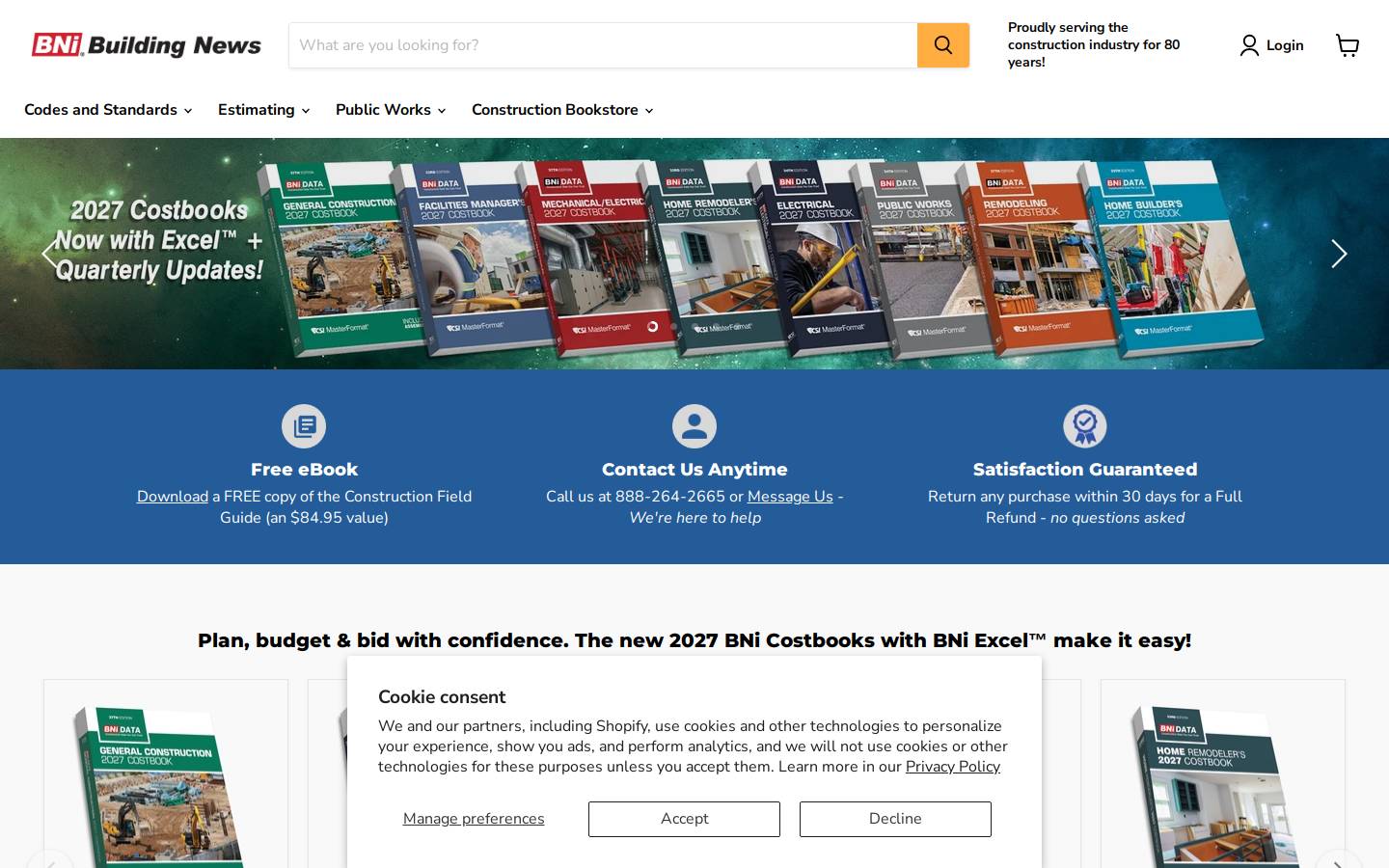Click the 'Contact Us Anytime' heading

click(x=694, y=470)
